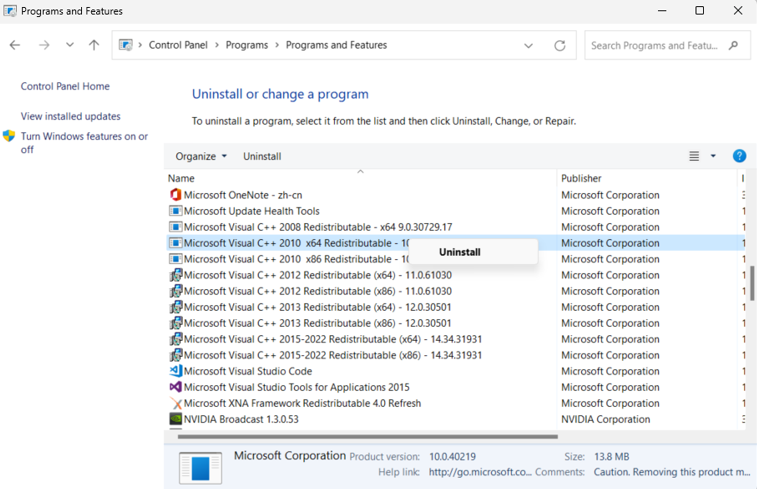The height and width of the screenshot is (489, 757).
Task: Open the address bar history dropdown
Action: pos(529,46)
